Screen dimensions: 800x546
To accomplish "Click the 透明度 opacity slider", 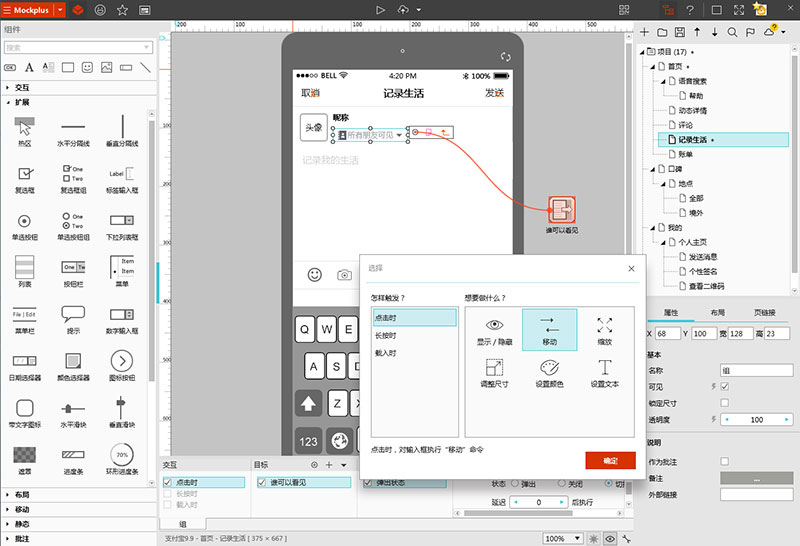I will point(756,420).
